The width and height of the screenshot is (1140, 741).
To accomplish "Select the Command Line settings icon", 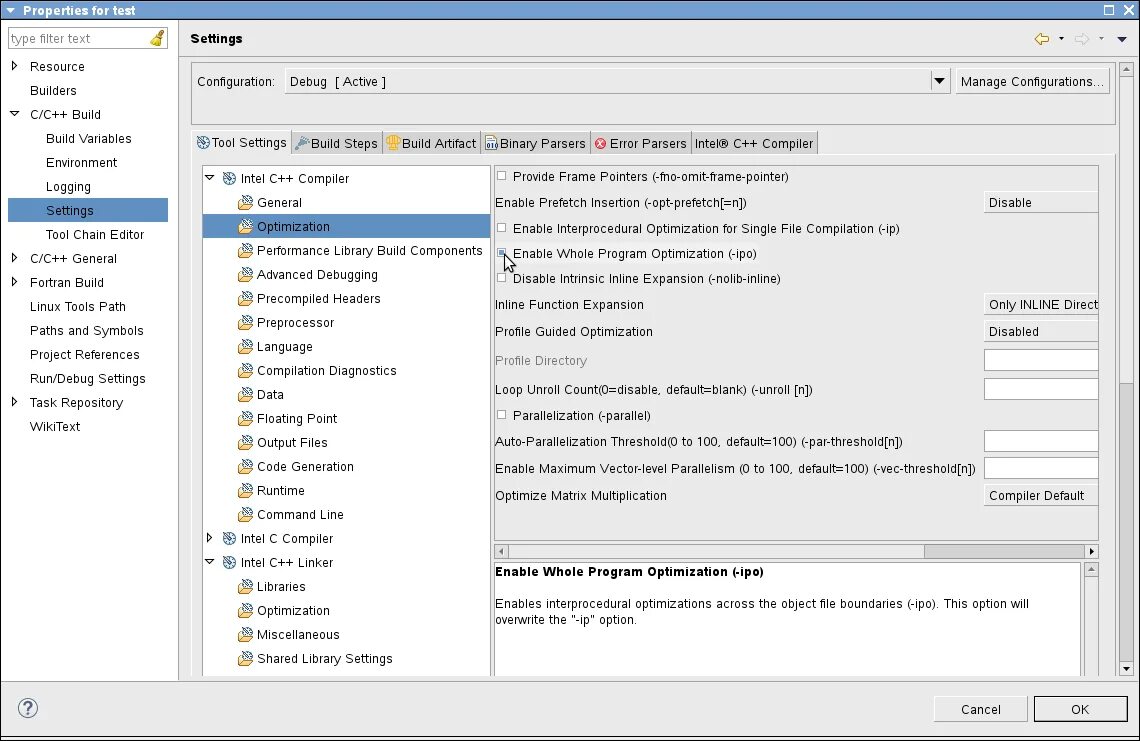I will [x=246, y=515].
